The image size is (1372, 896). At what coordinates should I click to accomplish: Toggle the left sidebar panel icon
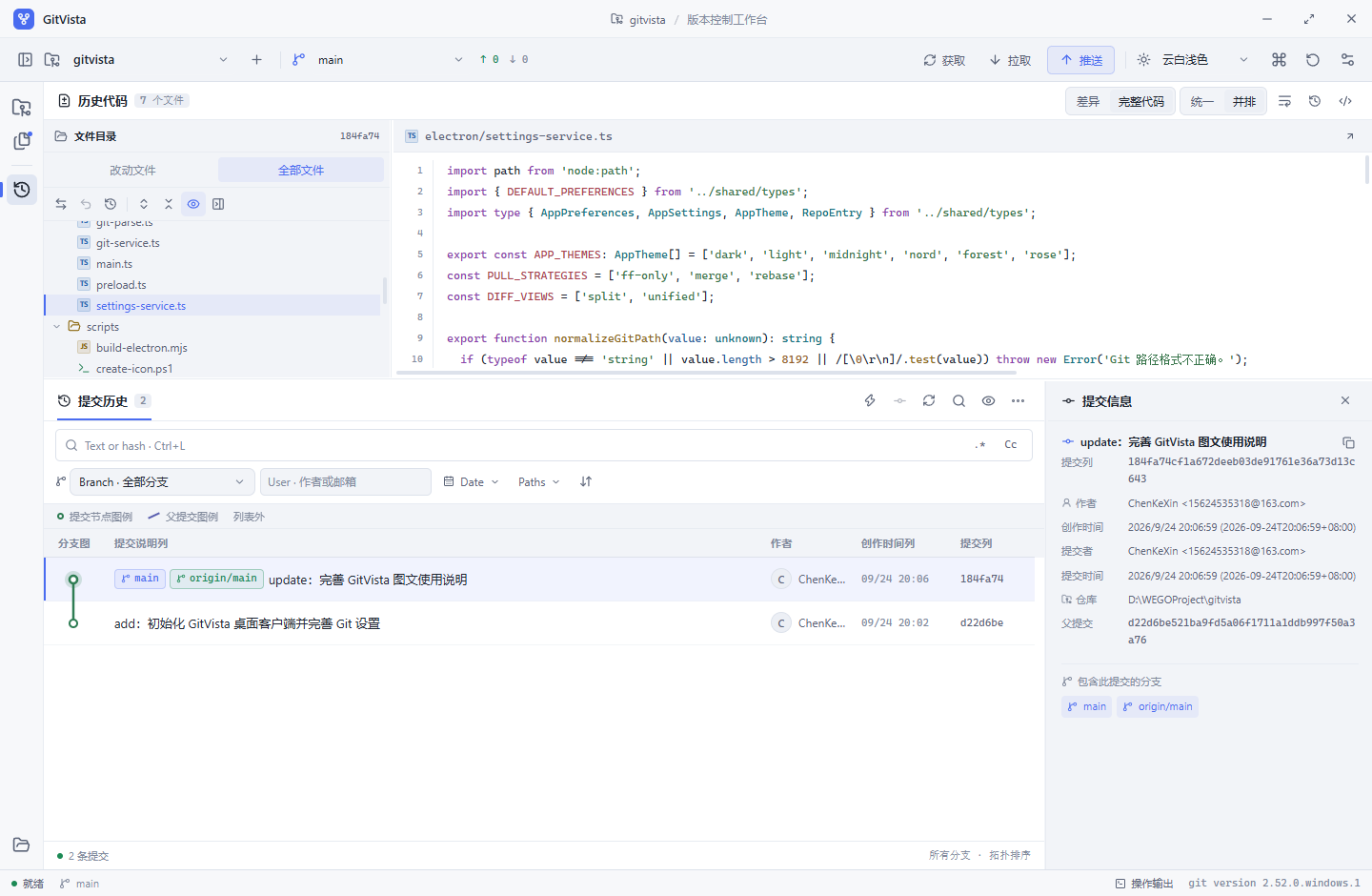(x=25, y=60)
